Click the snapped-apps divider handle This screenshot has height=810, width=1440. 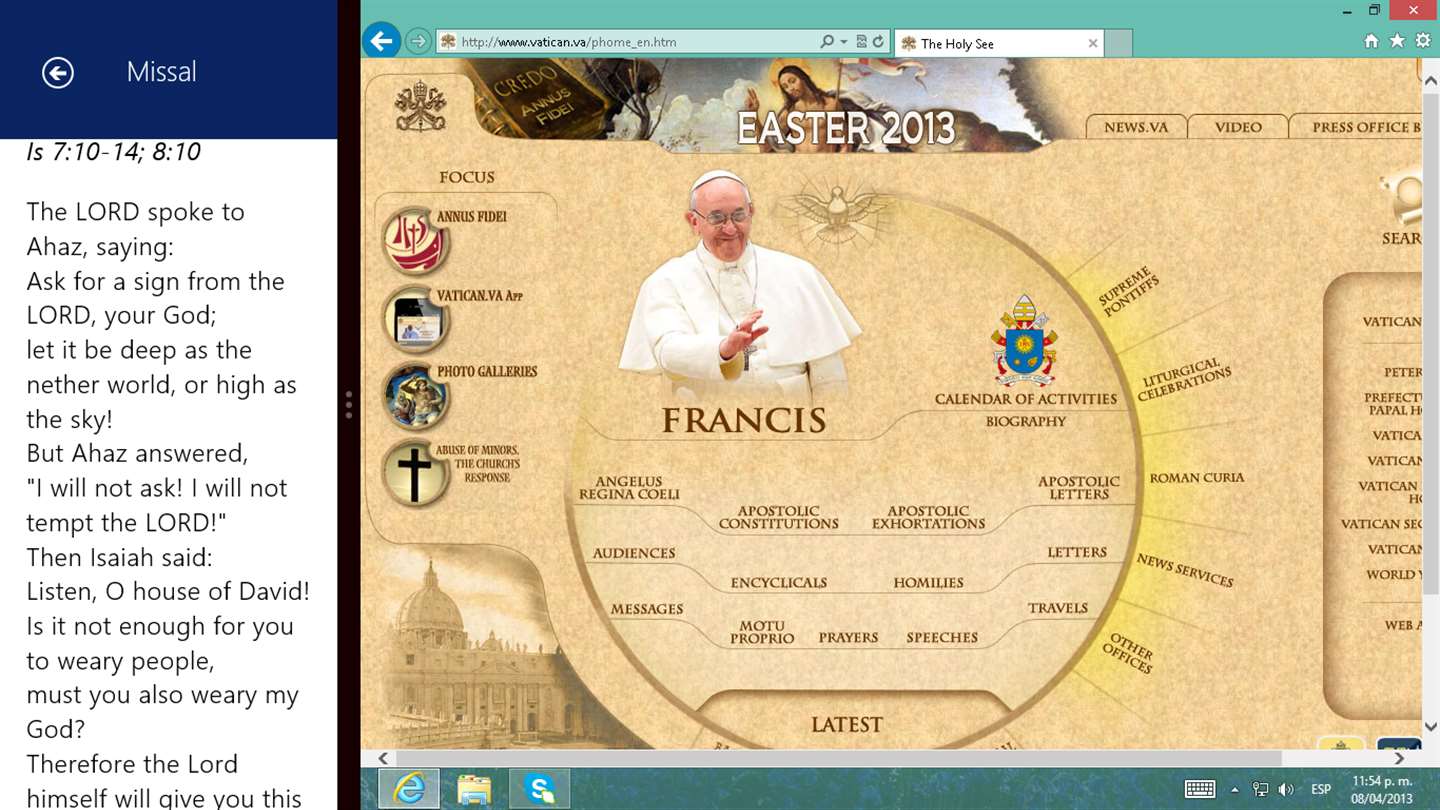(348, 405)
